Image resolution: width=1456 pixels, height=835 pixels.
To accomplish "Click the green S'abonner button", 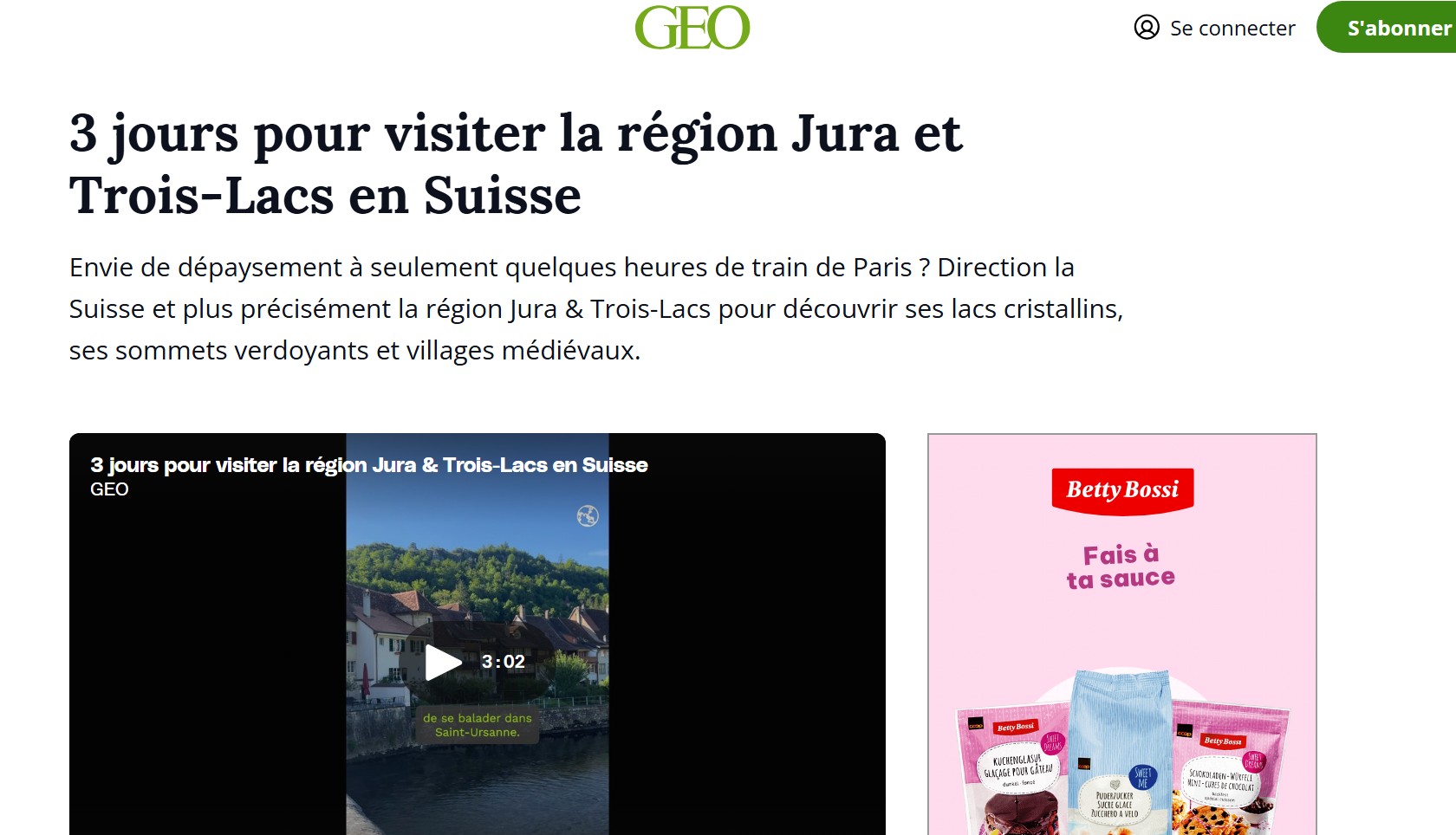I will click(x=1387, y=28).
